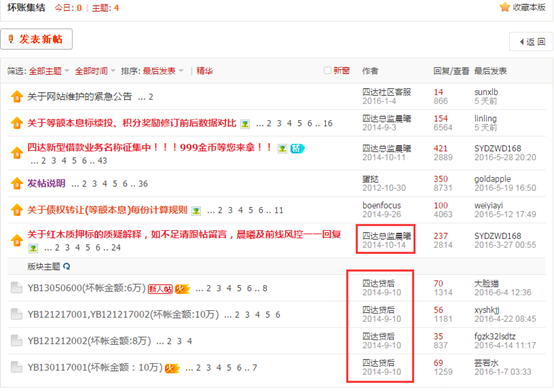Click the digest badge icon on 四达新型借款业务 thread
This screenshot has width=554, height=391.
pos(297,148)
